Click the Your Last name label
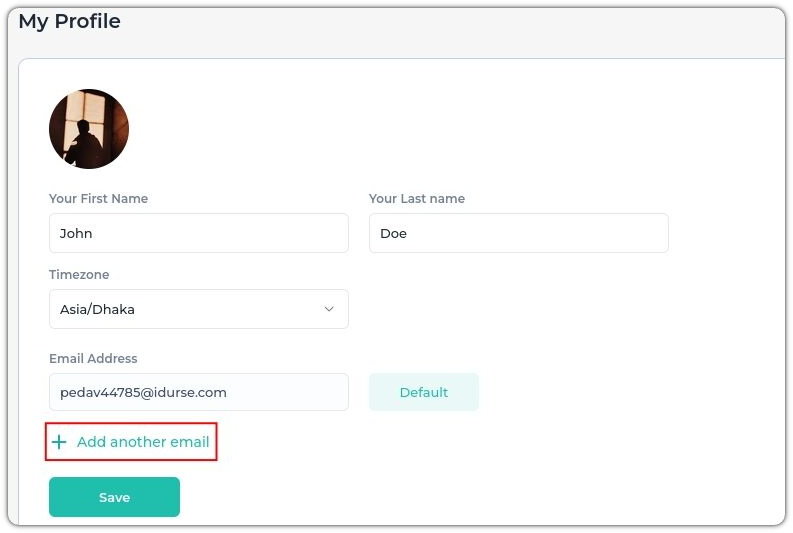793x533 pixels. coord(417,199)
